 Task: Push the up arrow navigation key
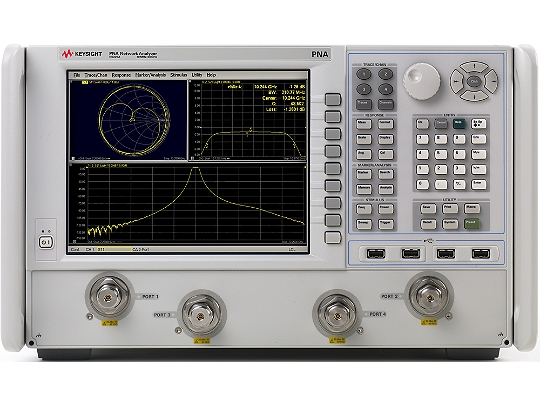coord(474,67)
